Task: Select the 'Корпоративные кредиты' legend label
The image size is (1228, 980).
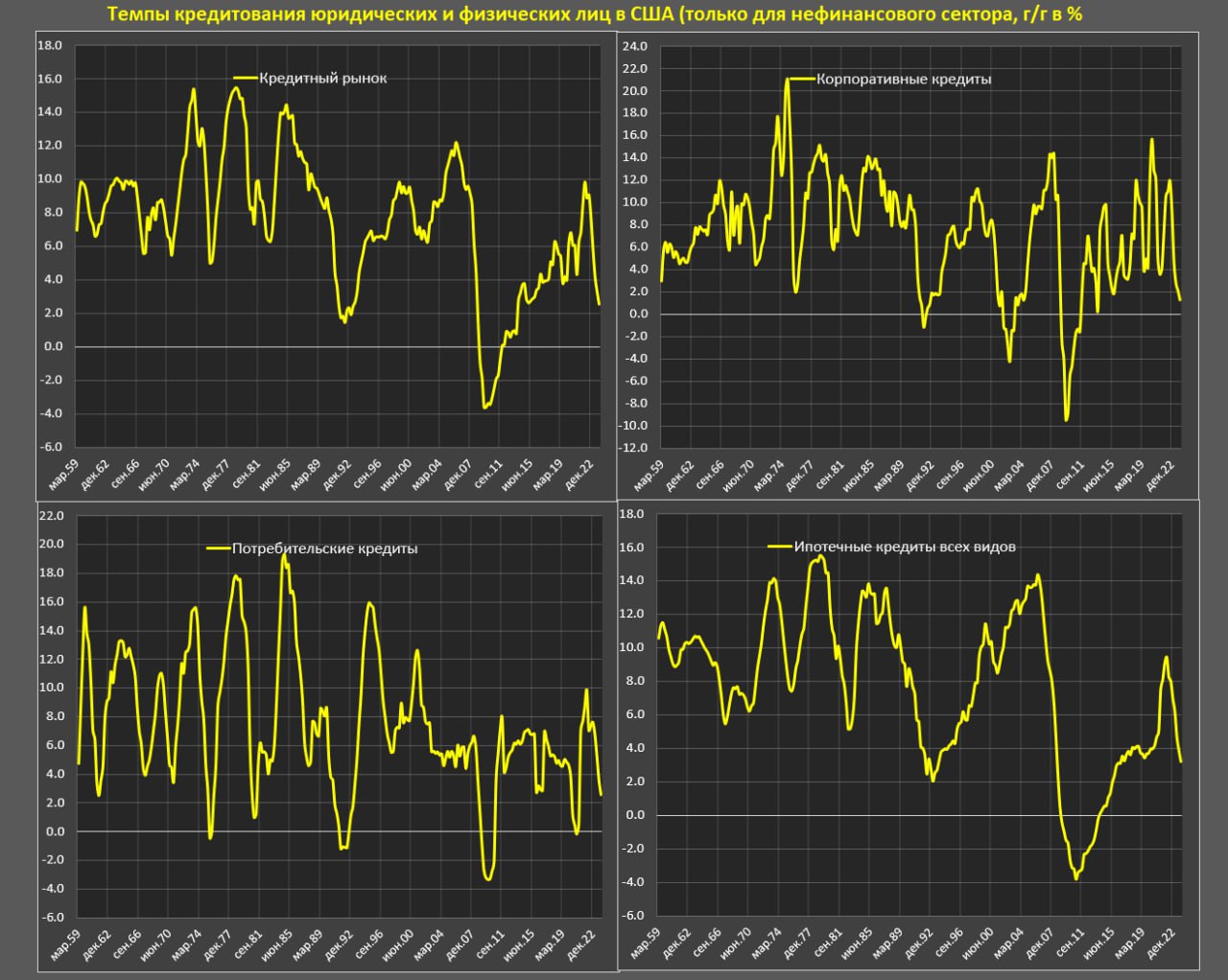Action: tap(904, 80)
